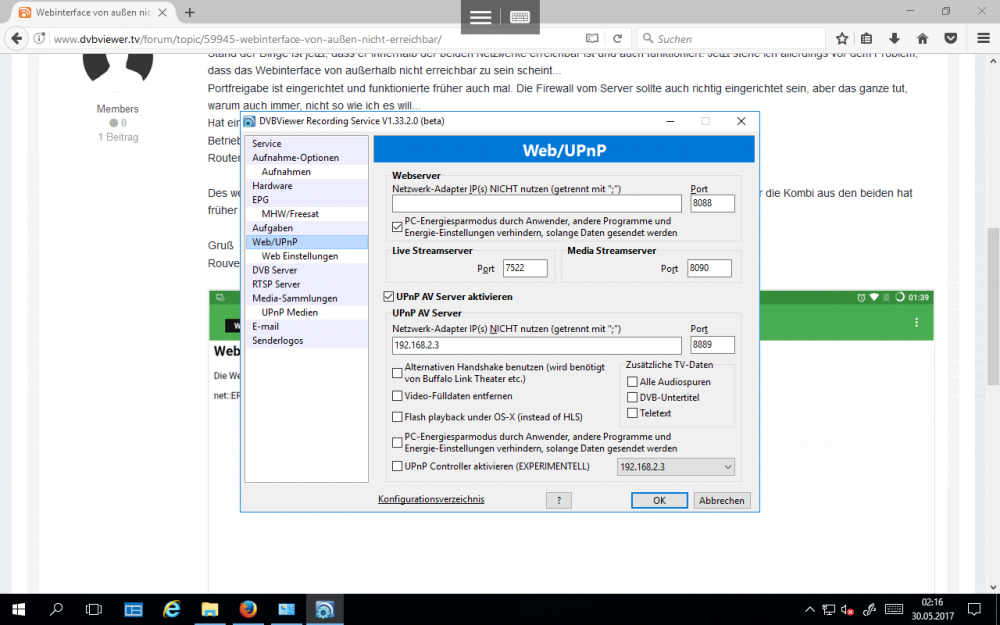Show bookmarks list icon in Firefox toolbar
Screen dimensions: 1000x625
pos(866,39)
